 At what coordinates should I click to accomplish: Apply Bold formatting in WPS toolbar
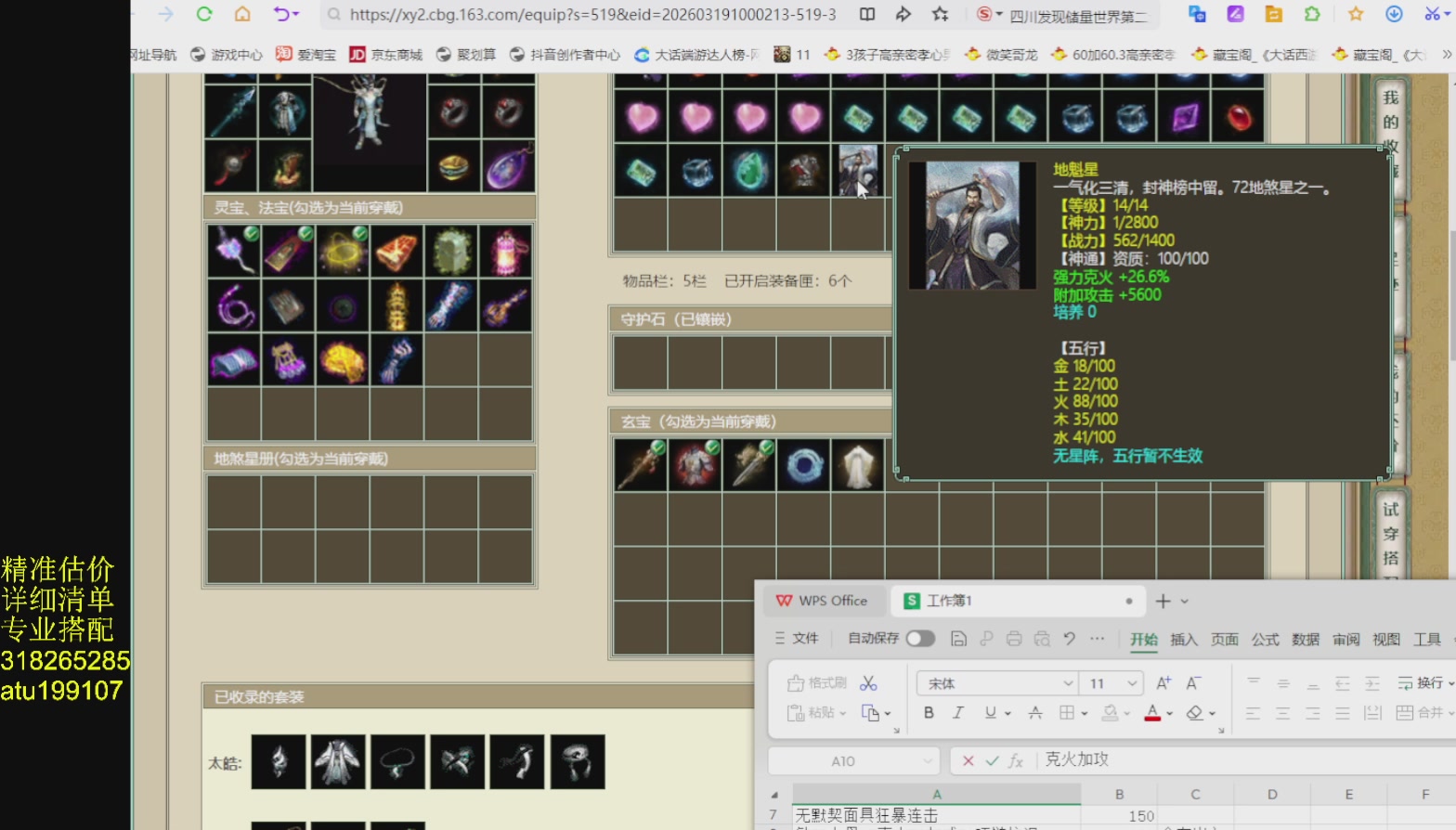pyautogui.click(x=929, y=713)
